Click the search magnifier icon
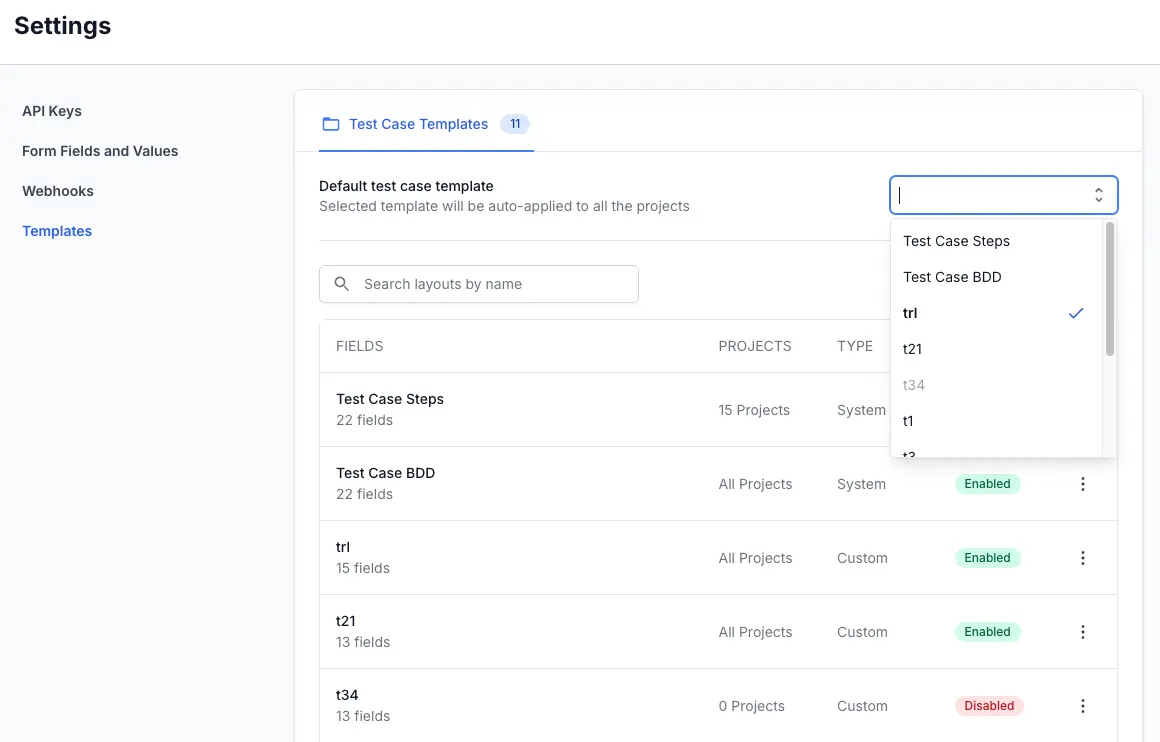The image size is (1160, 742). click(342, 284)
